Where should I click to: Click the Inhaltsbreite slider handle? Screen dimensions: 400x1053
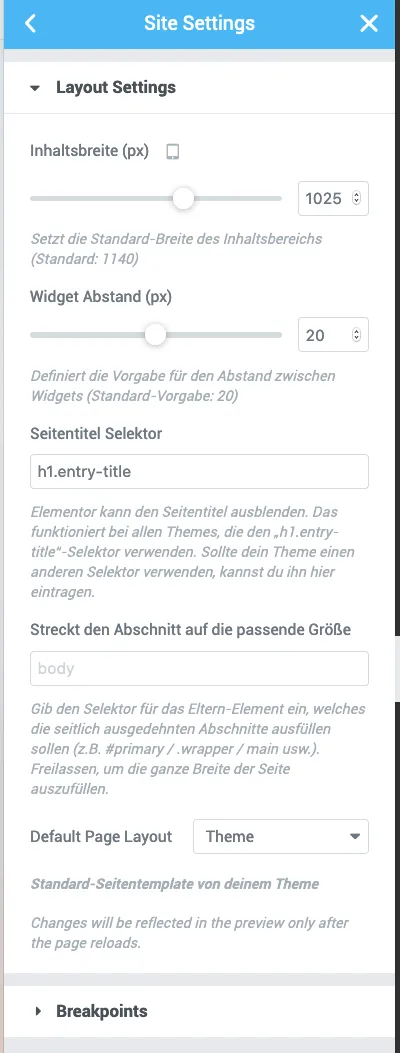point(183,199)
